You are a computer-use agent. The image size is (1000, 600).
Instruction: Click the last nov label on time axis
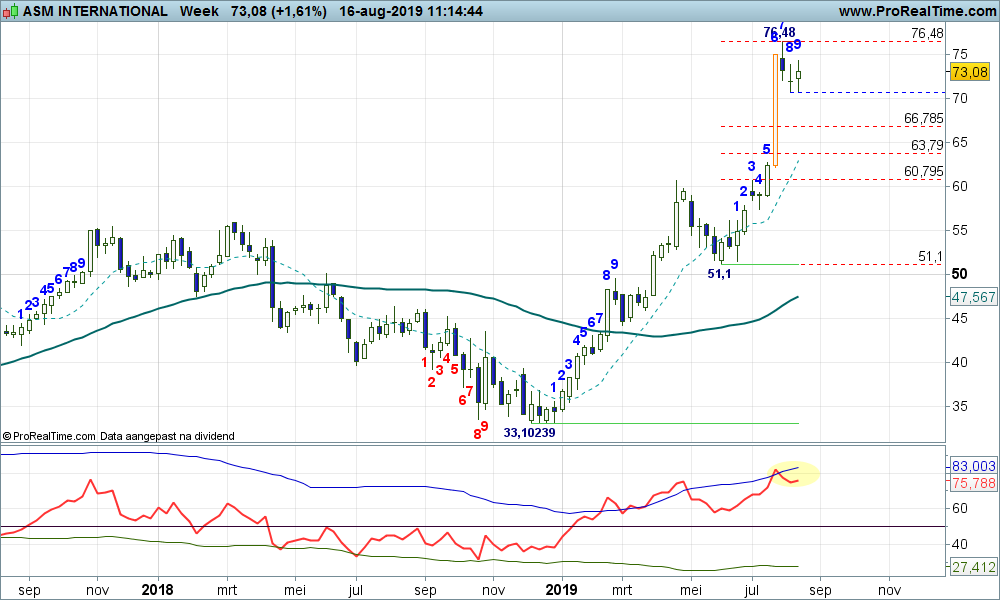pos(889,590)
